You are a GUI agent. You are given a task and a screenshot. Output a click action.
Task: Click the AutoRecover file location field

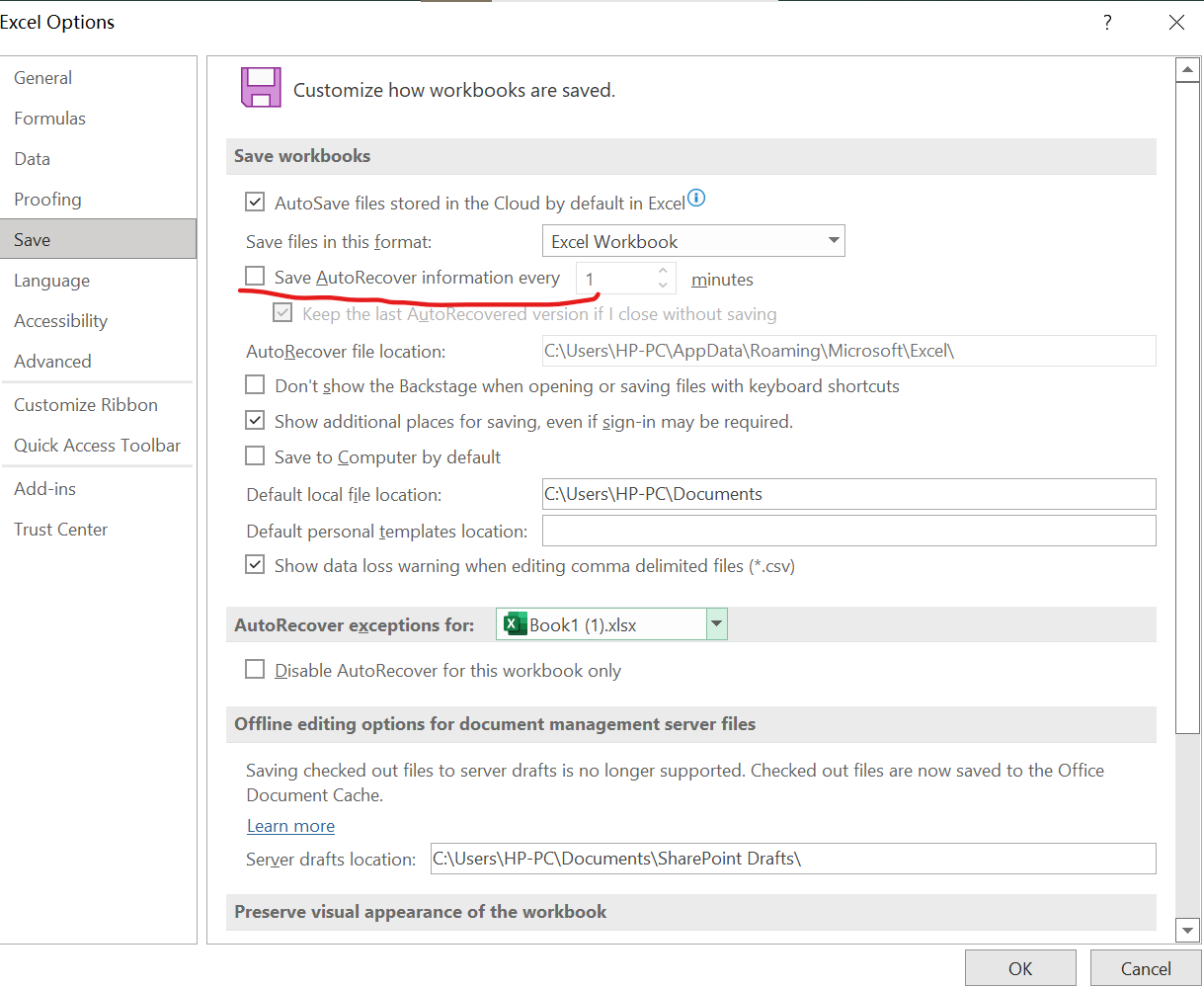point(849,351)
